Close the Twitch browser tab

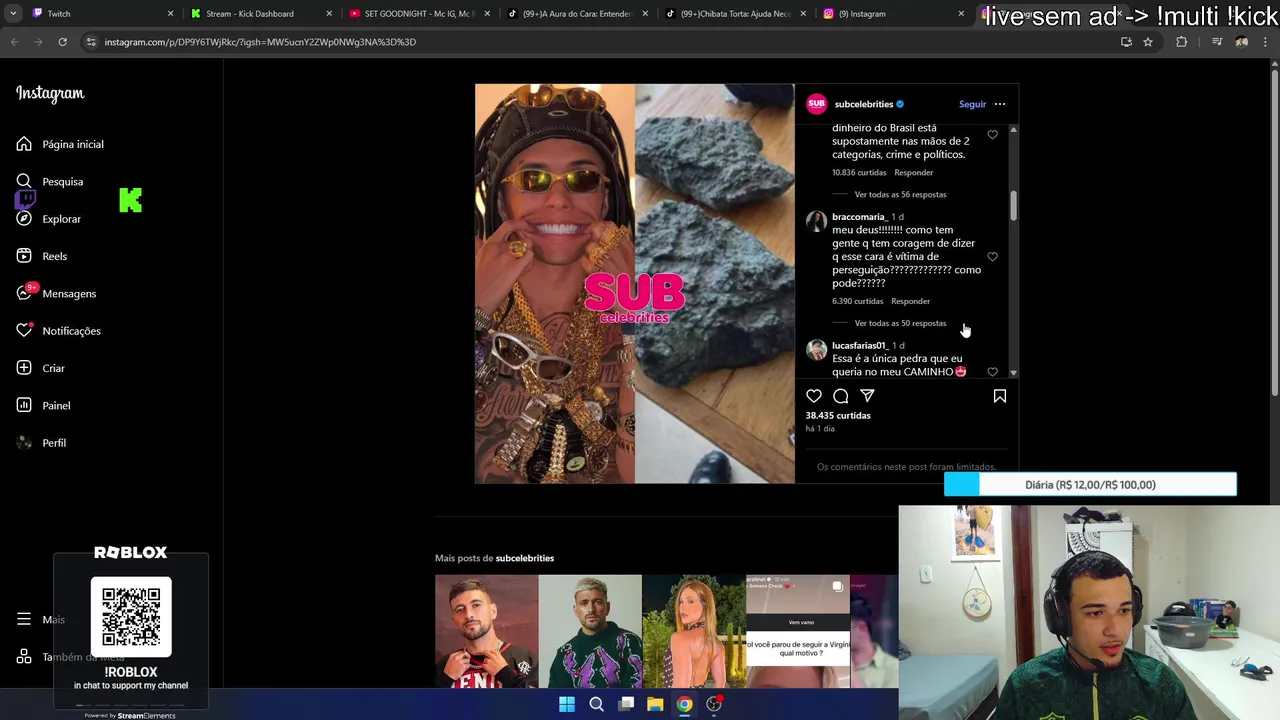pyautogui.click(x=170, y=14)
